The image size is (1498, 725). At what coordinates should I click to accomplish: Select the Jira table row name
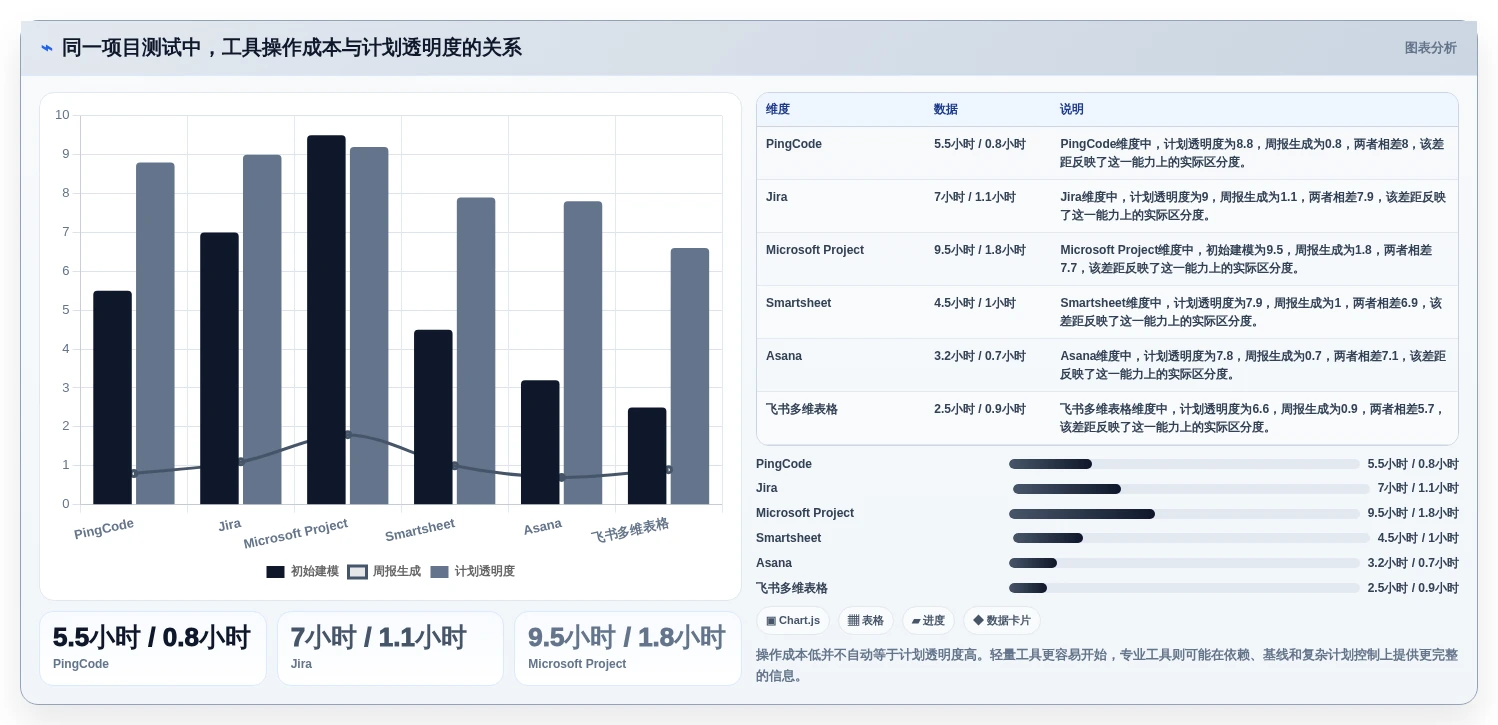pyautogui.click(x=777, y=197)
